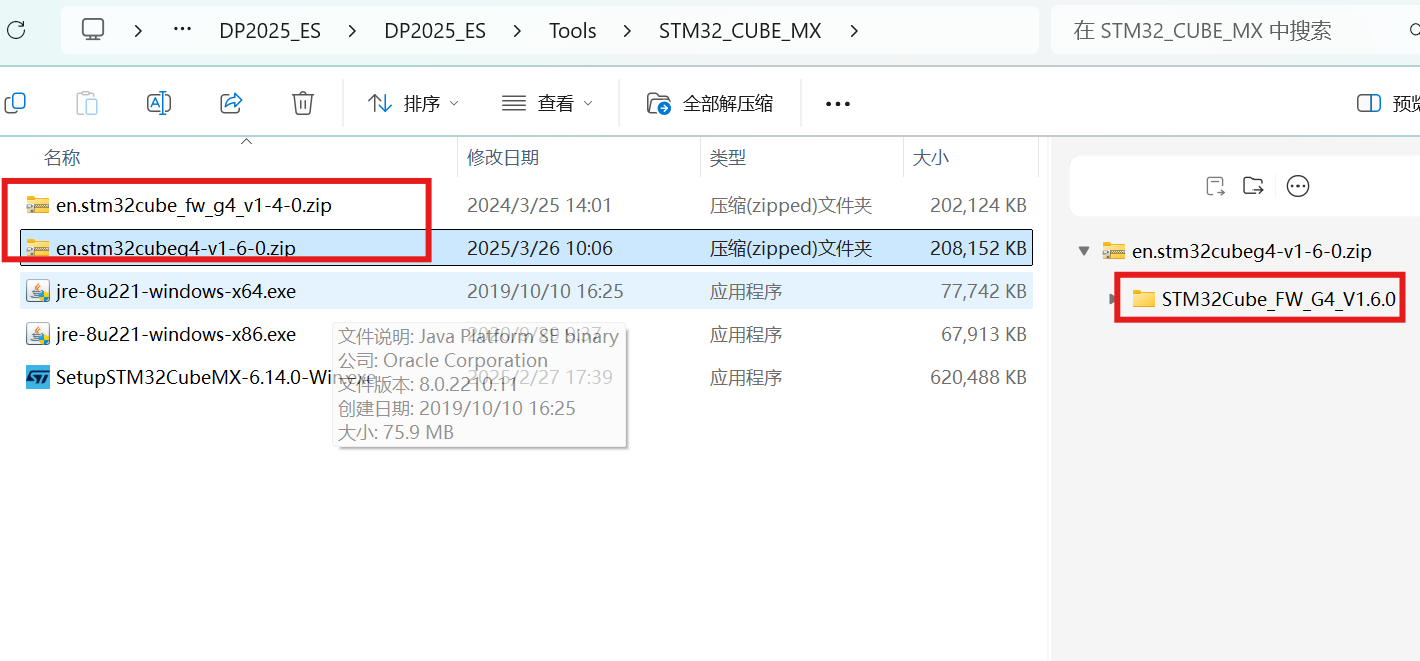Click date 2019/10/10 16:25 cell
Screen dimensions: 1420x661
point(545,292)
